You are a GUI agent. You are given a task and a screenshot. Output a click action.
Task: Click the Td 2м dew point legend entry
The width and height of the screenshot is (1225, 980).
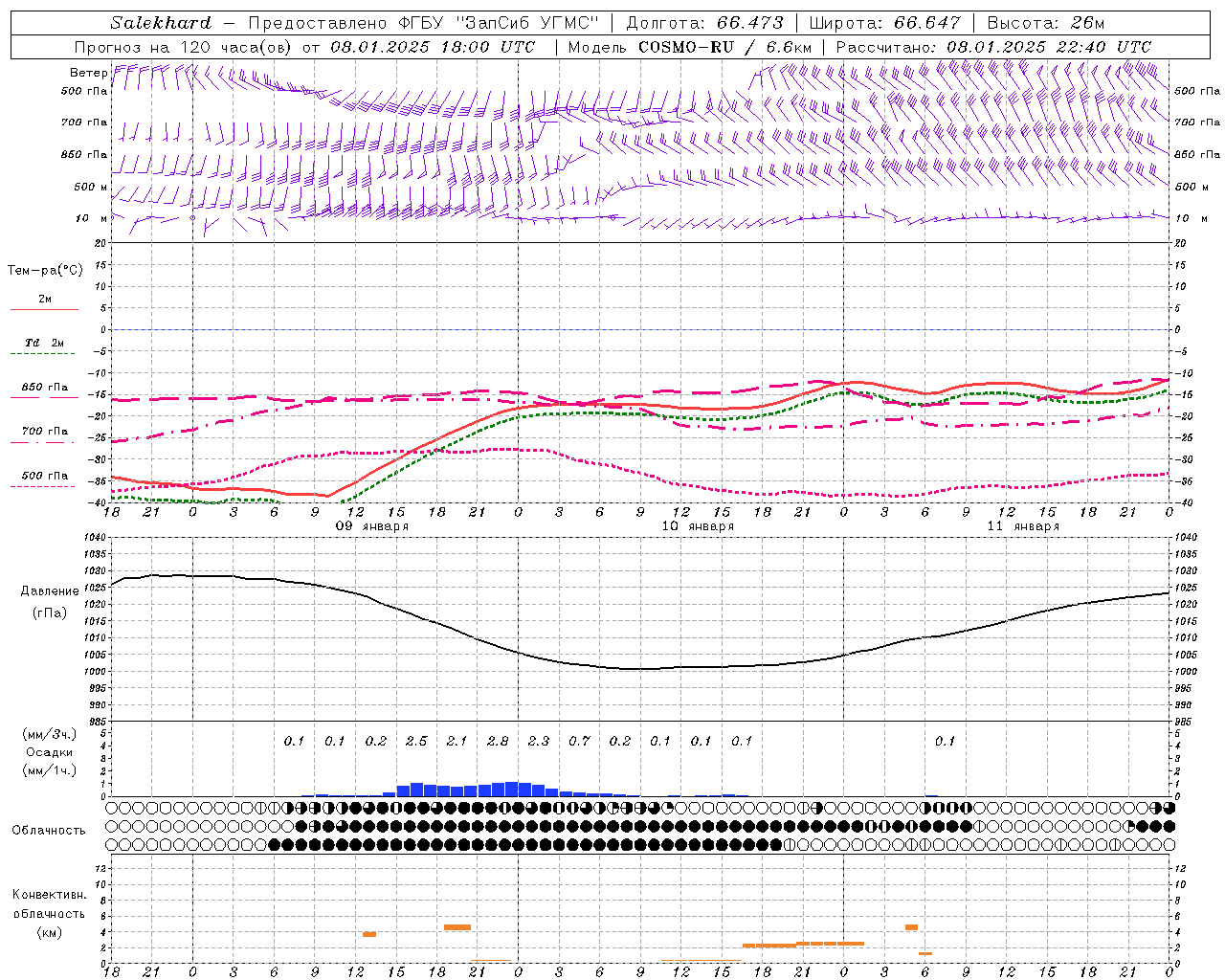tap(44, 343)
